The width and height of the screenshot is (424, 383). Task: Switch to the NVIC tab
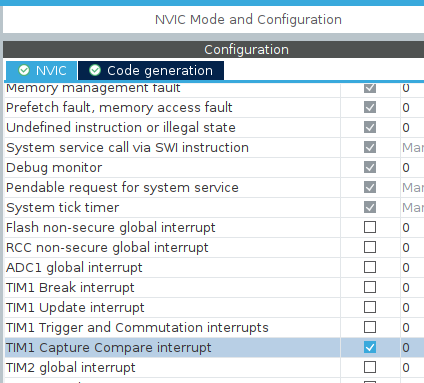point(42,71)
